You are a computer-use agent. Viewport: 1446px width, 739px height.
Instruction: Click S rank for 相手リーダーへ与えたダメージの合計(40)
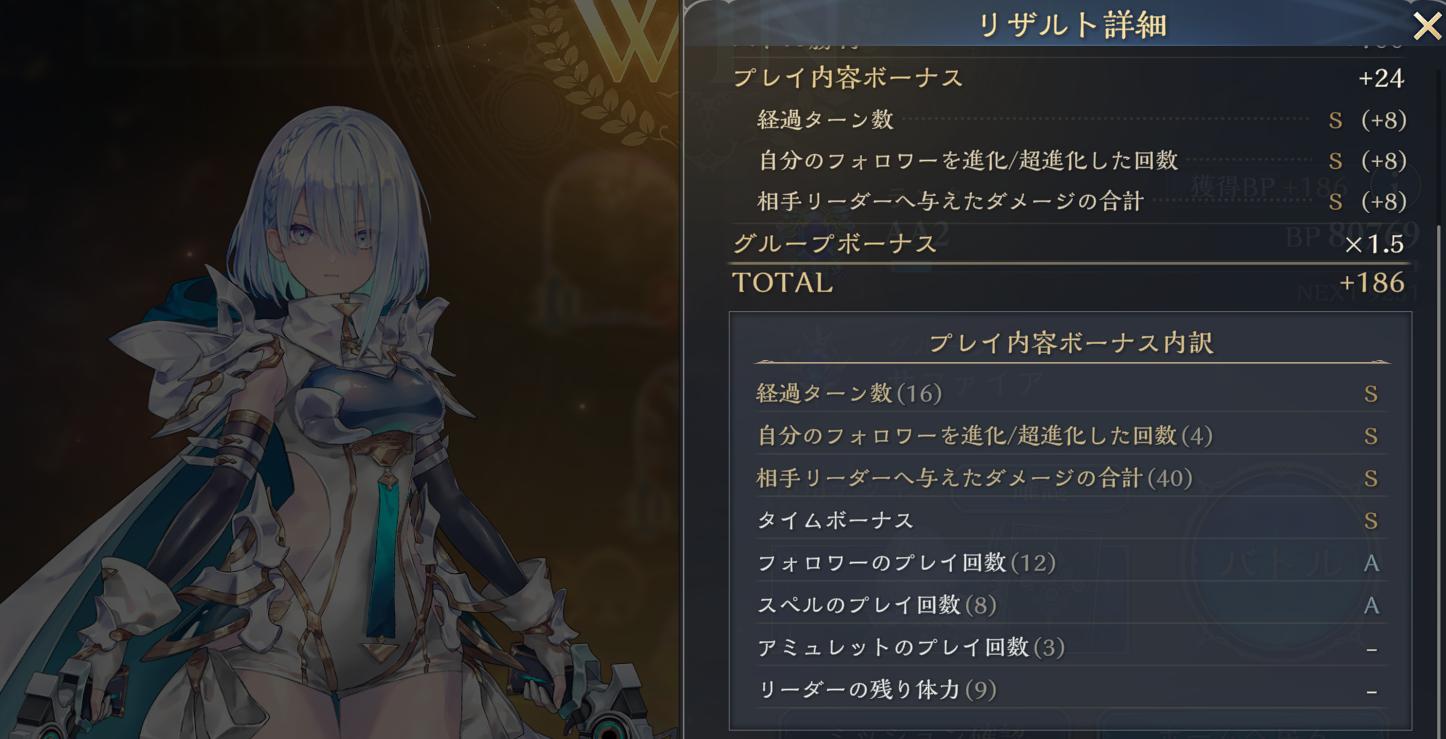[x=1371, y=478]
